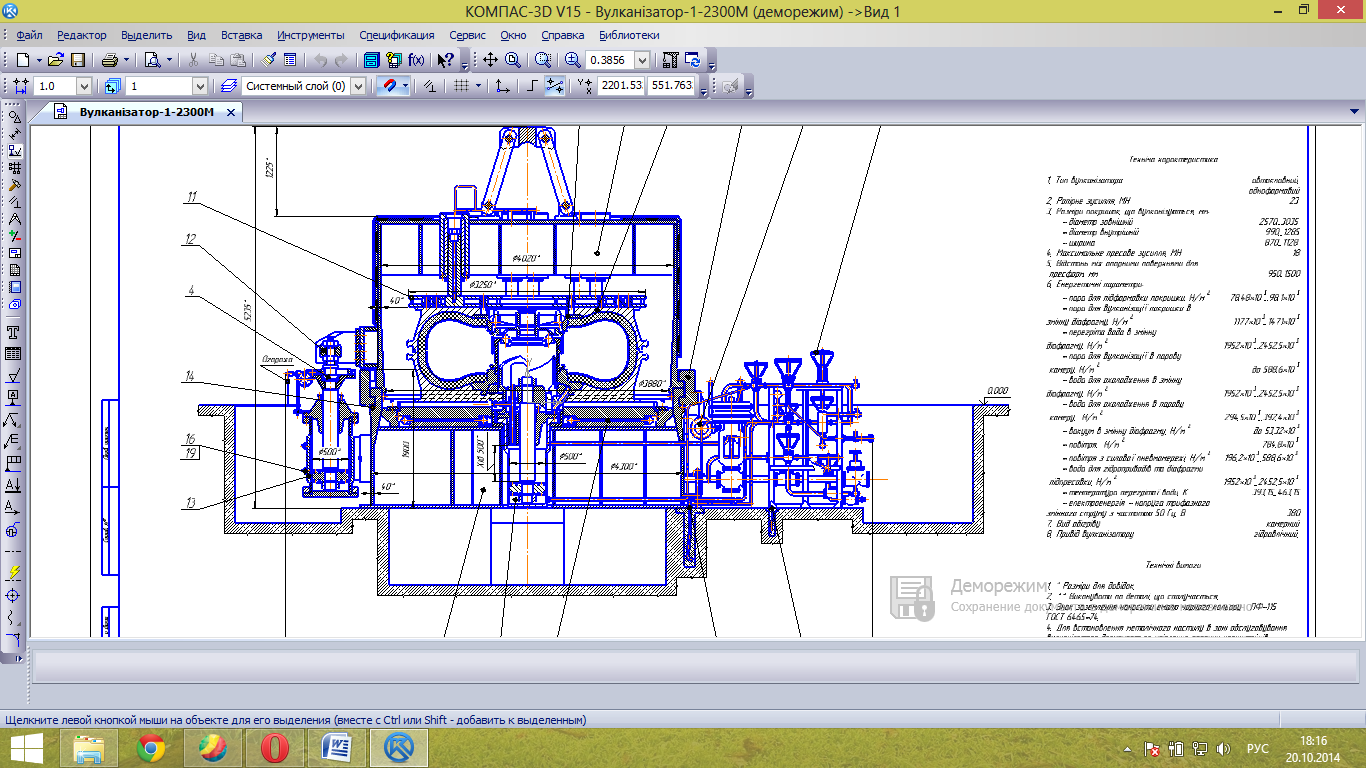Click the Y coordinate field 551.763

[x=671, y=86]
